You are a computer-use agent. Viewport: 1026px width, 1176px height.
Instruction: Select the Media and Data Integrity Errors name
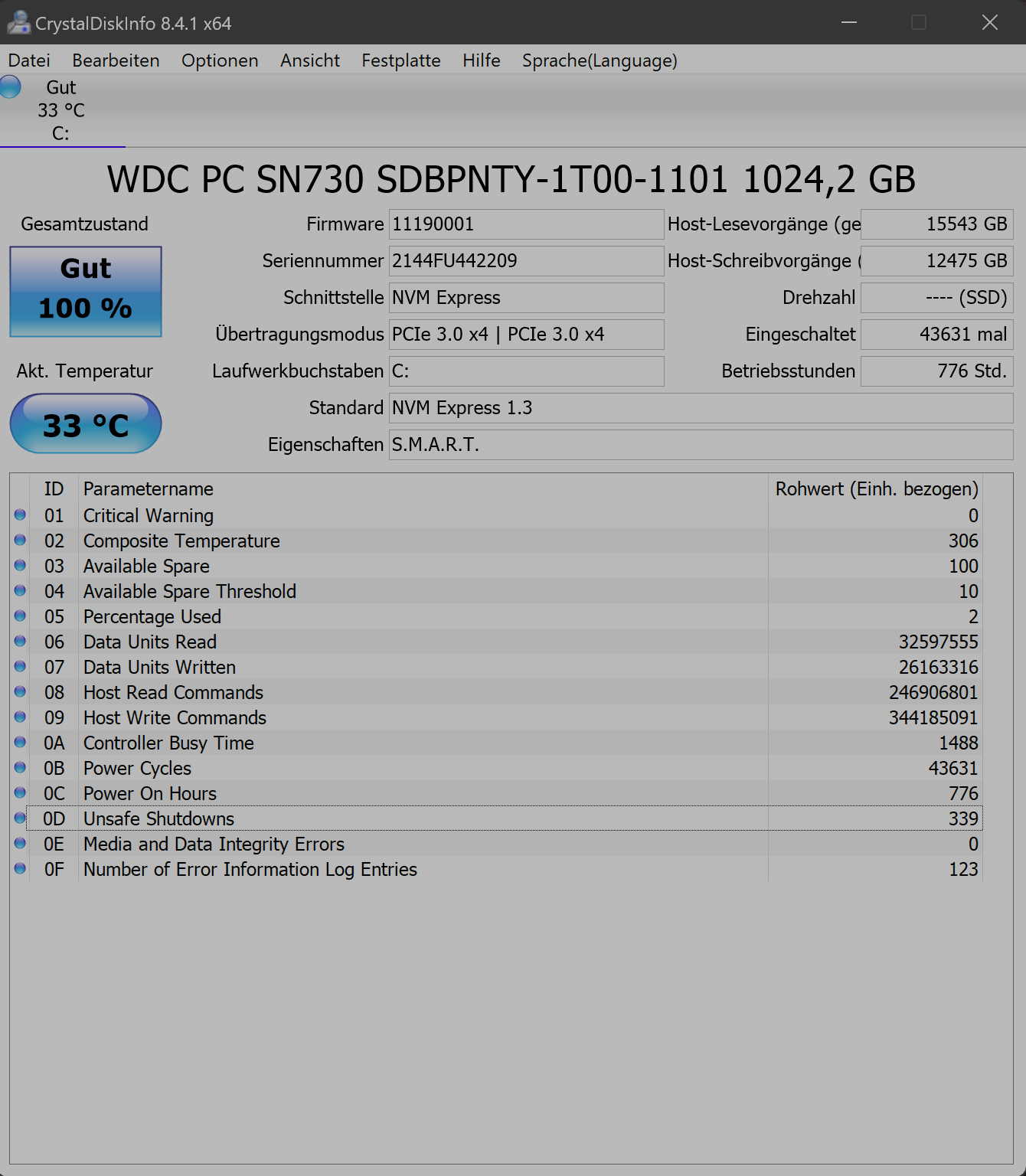point(214,844)
